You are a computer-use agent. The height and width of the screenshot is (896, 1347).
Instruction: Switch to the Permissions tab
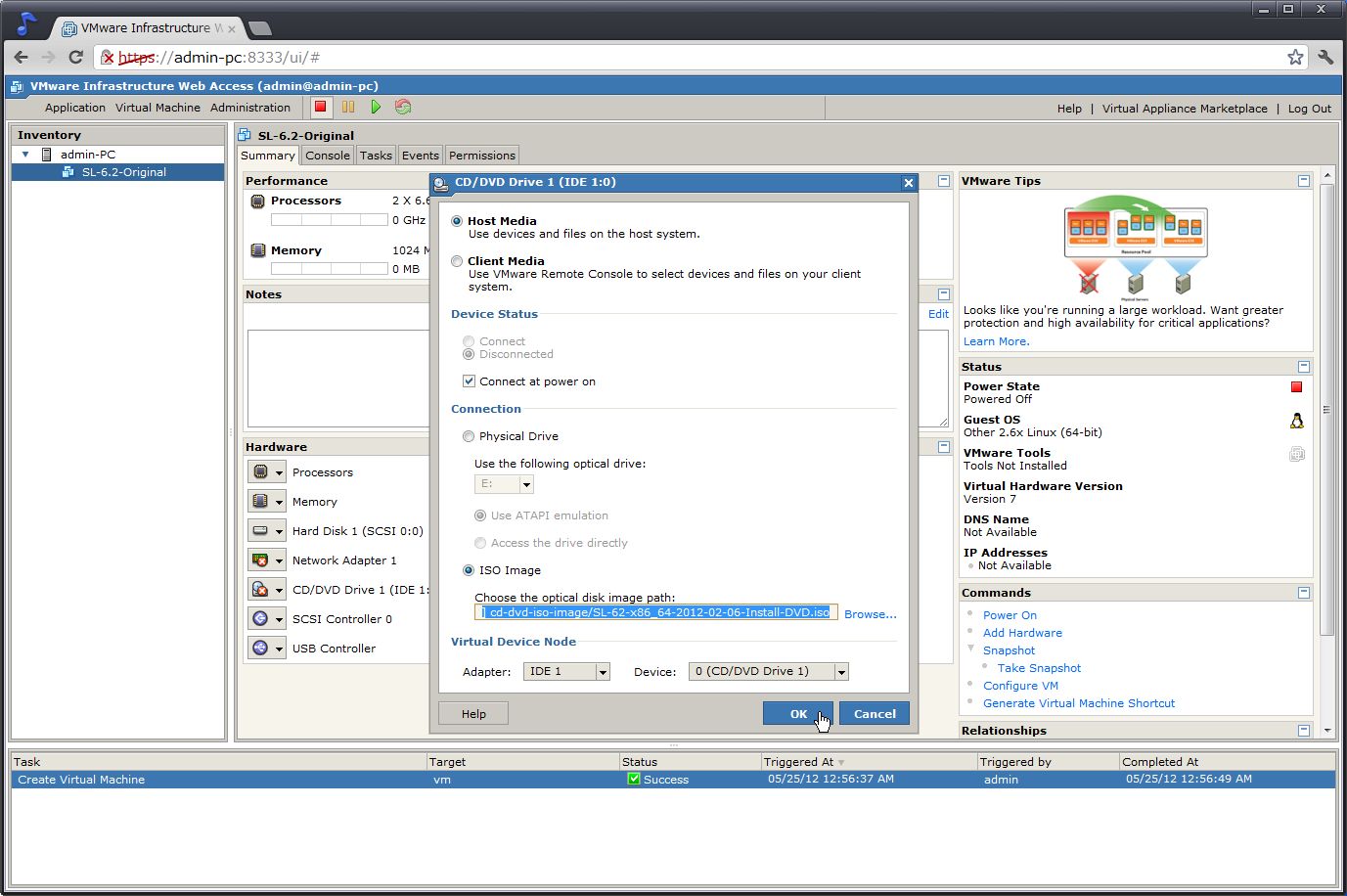(482, 156)
